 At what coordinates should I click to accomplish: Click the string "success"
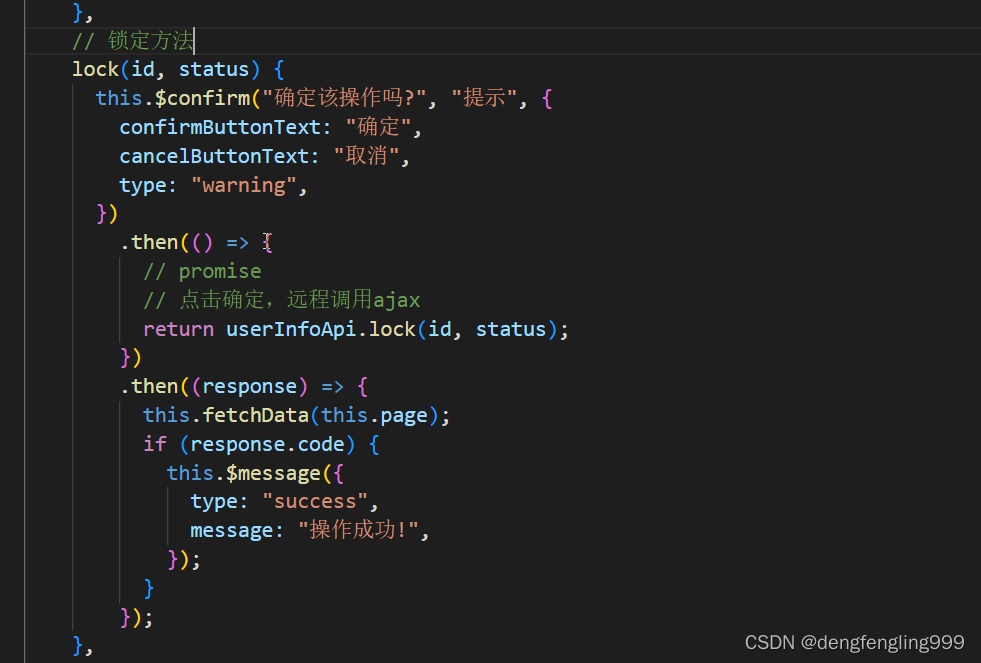(315, 502)
